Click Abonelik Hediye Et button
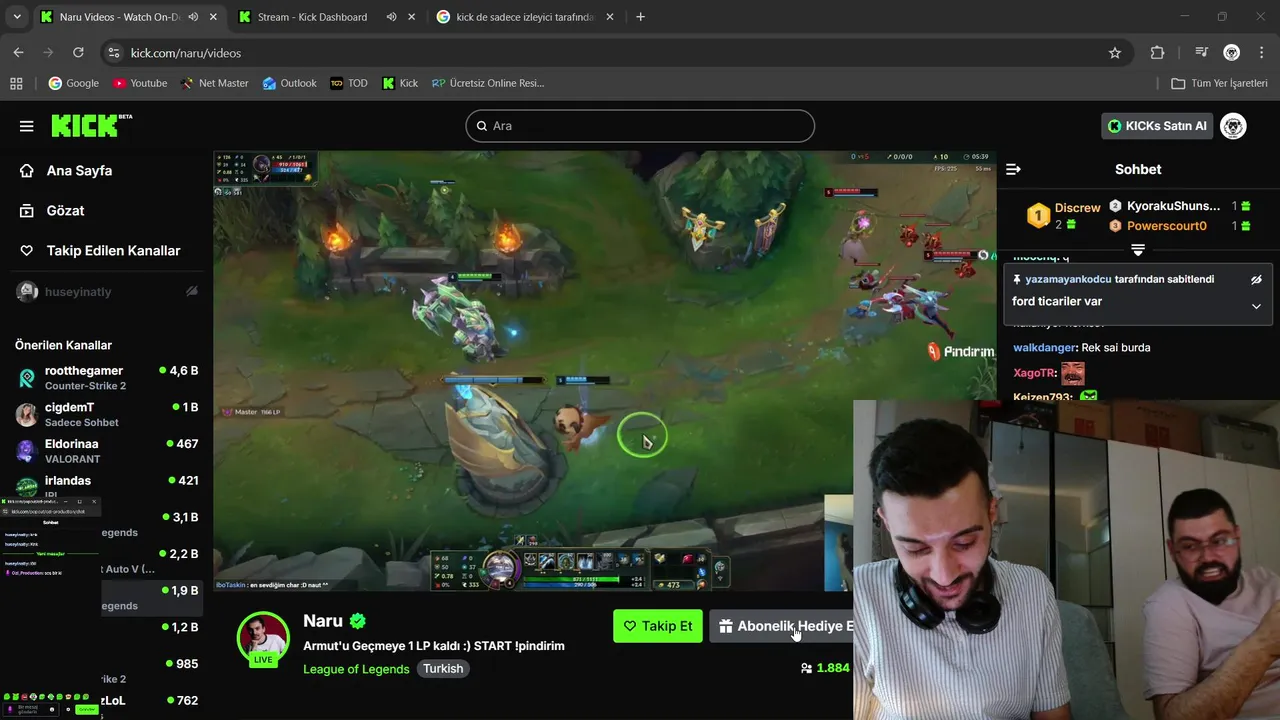Viewport: 1280px width, 720px height. click(x=782, y=626)
